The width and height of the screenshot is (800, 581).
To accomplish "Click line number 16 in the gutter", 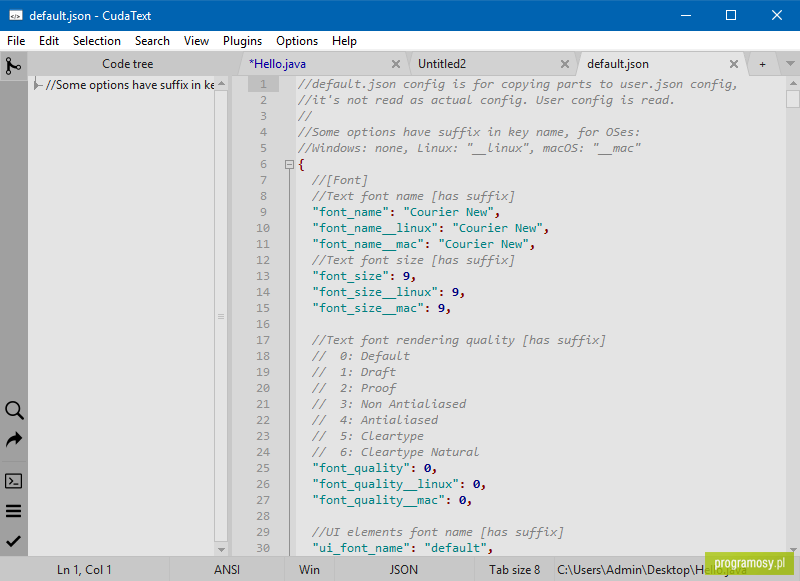I will pos(263,324).
